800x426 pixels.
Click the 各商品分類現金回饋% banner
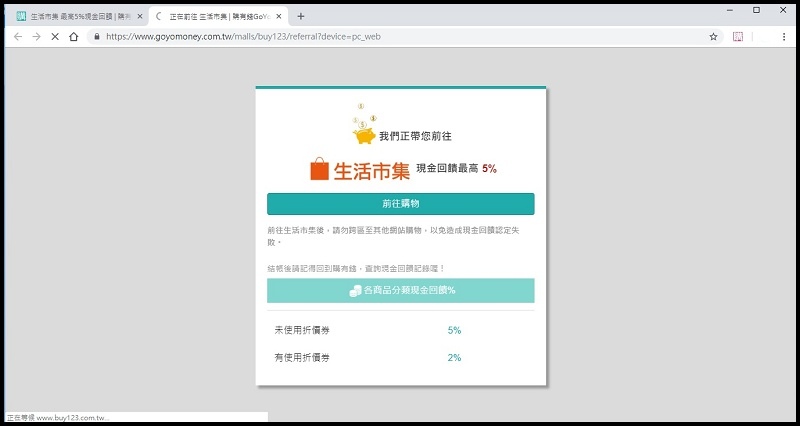click(400, 290)
